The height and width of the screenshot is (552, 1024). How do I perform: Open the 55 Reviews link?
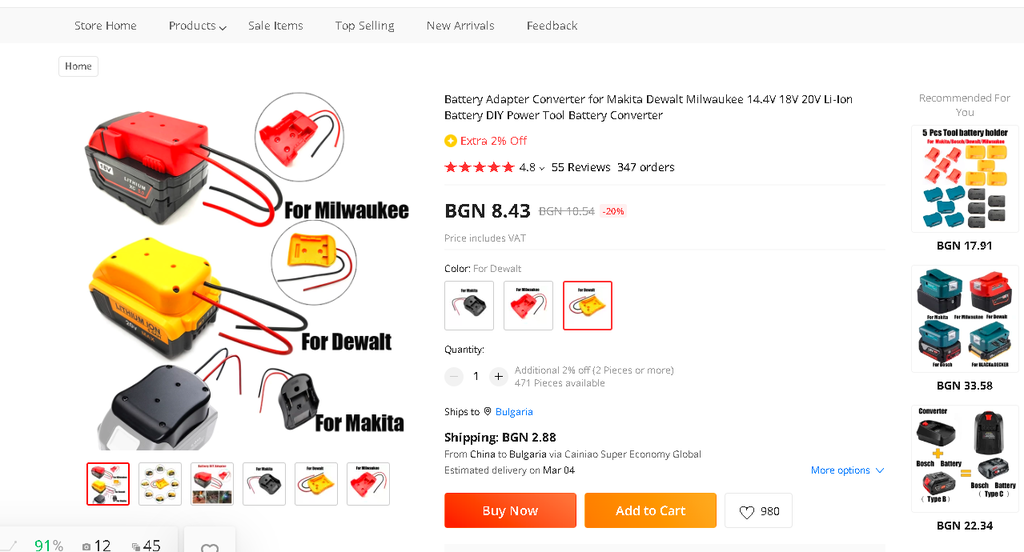coord(580,168)
